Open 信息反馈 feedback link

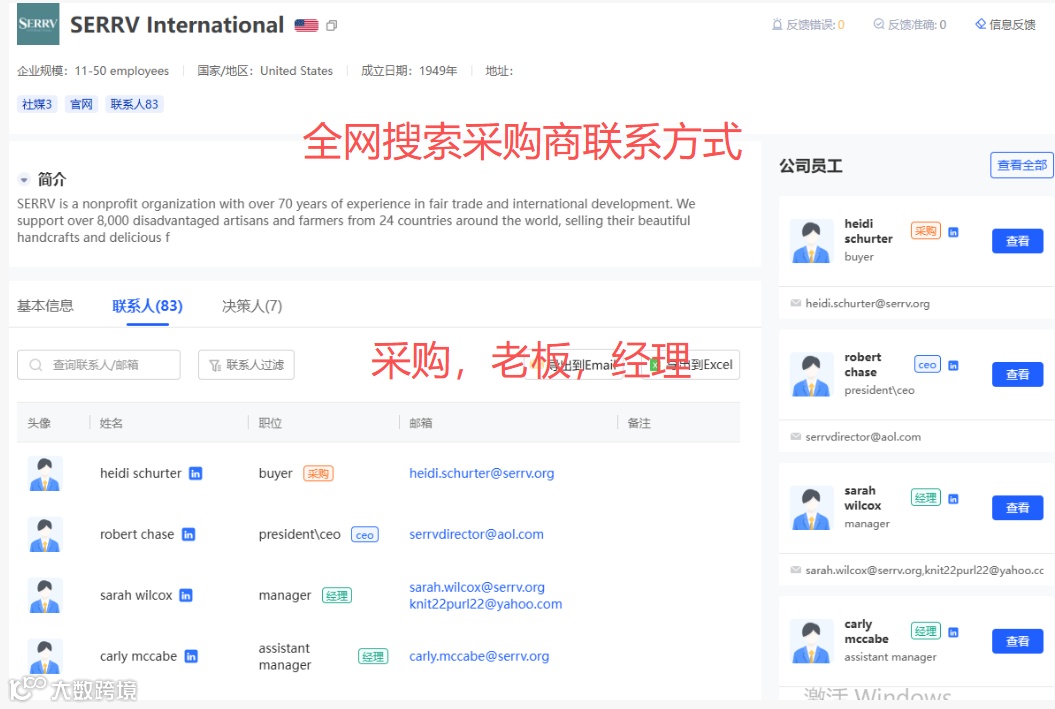pos(1005,24)
